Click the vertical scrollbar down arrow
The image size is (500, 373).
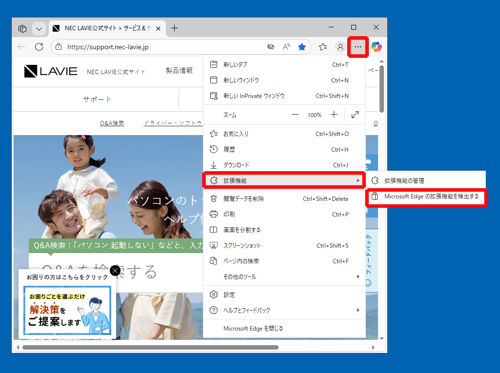pyautogui.click(x=382, y=338)
